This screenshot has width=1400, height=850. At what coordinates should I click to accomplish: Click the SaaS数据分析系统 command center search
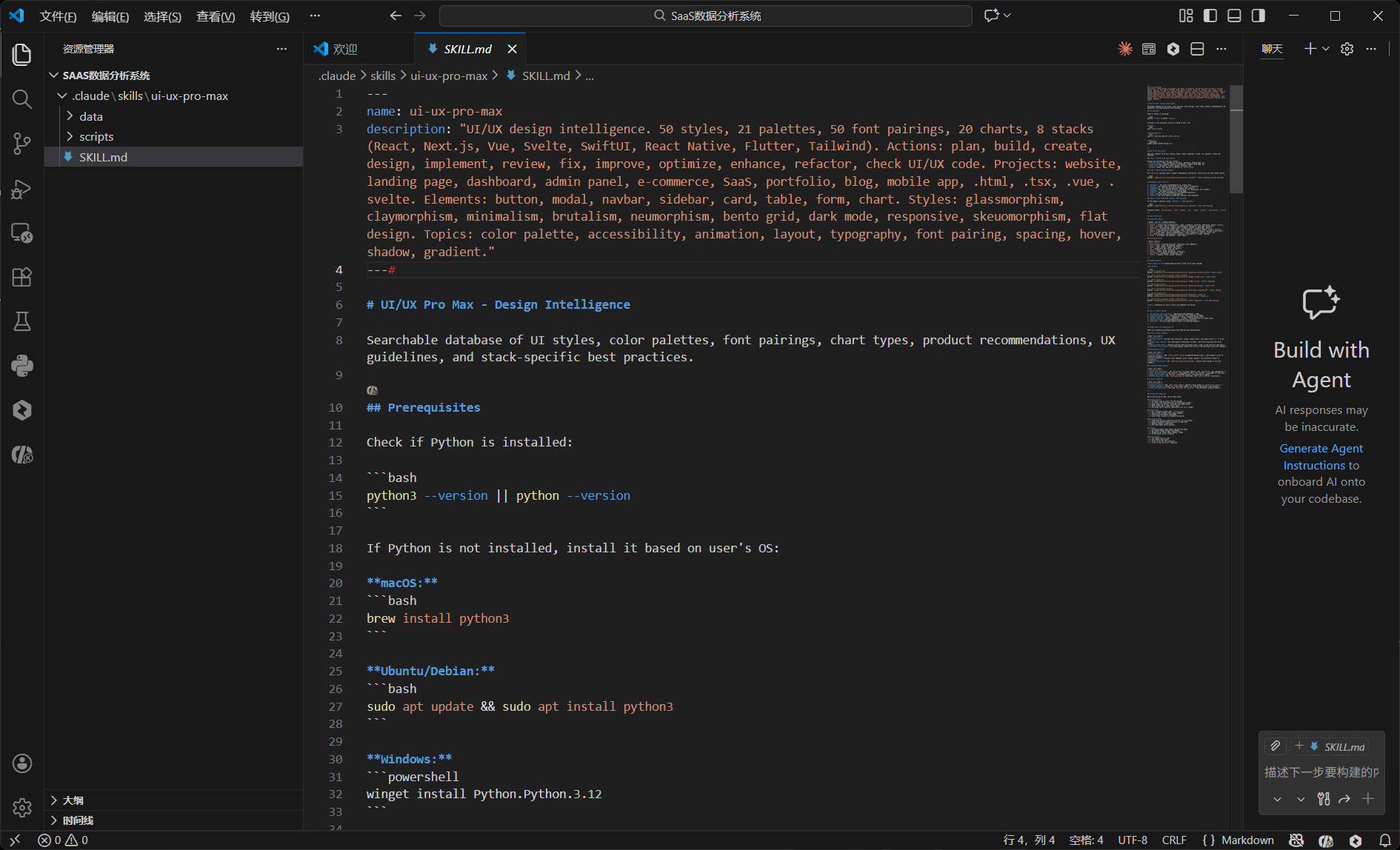click(x=706, y=16)
